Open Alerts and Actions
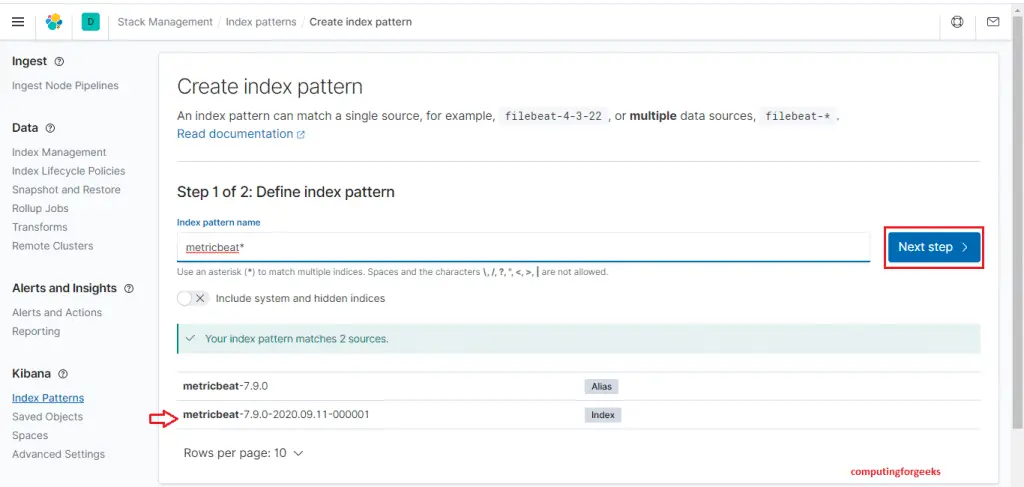The height and width of the screenshot is (487, 1024). pyautogui.click(x=57, y=313)
